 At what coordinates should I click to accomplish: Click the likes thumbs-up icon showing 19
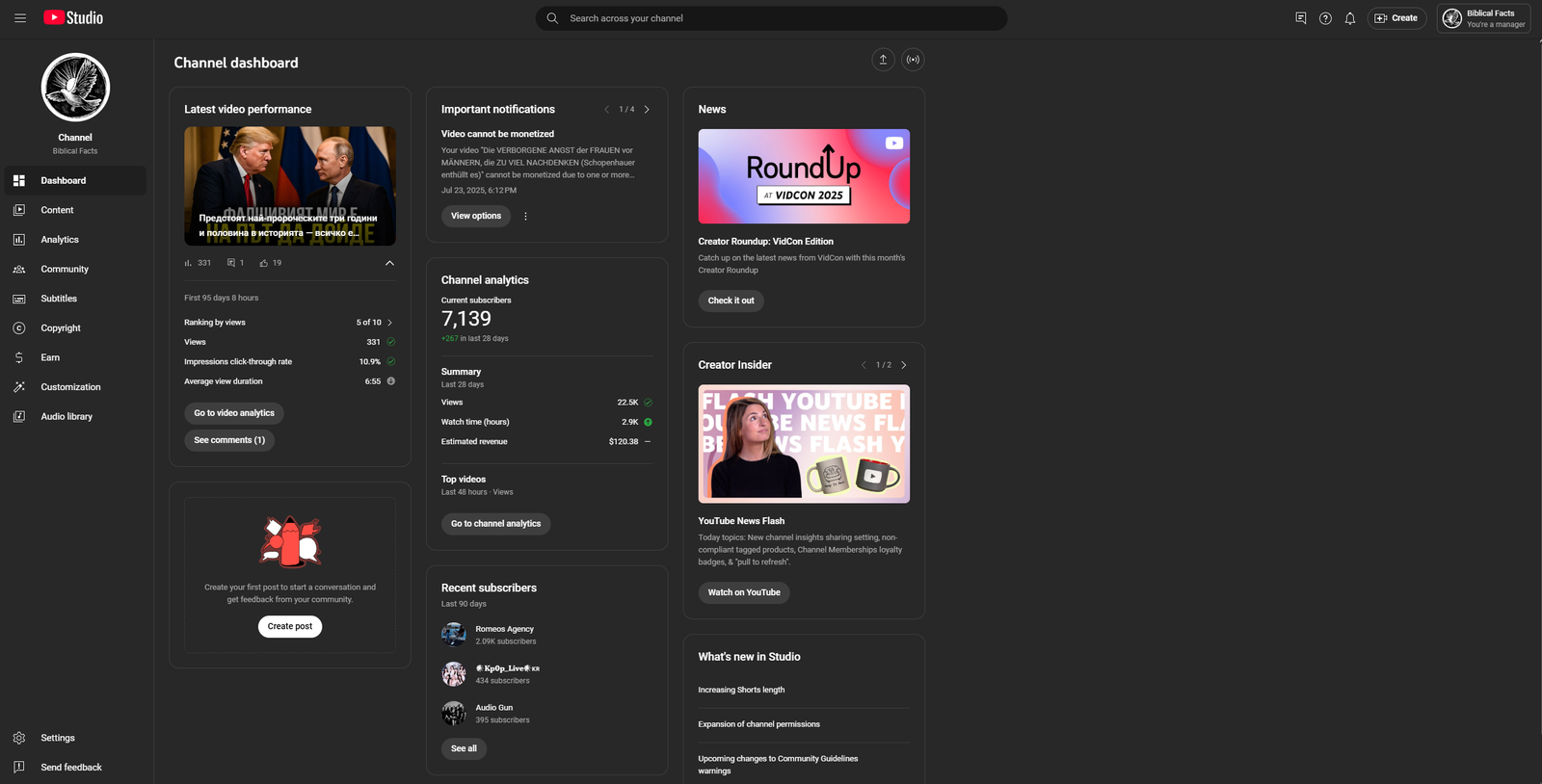click(x=264, y=263)
